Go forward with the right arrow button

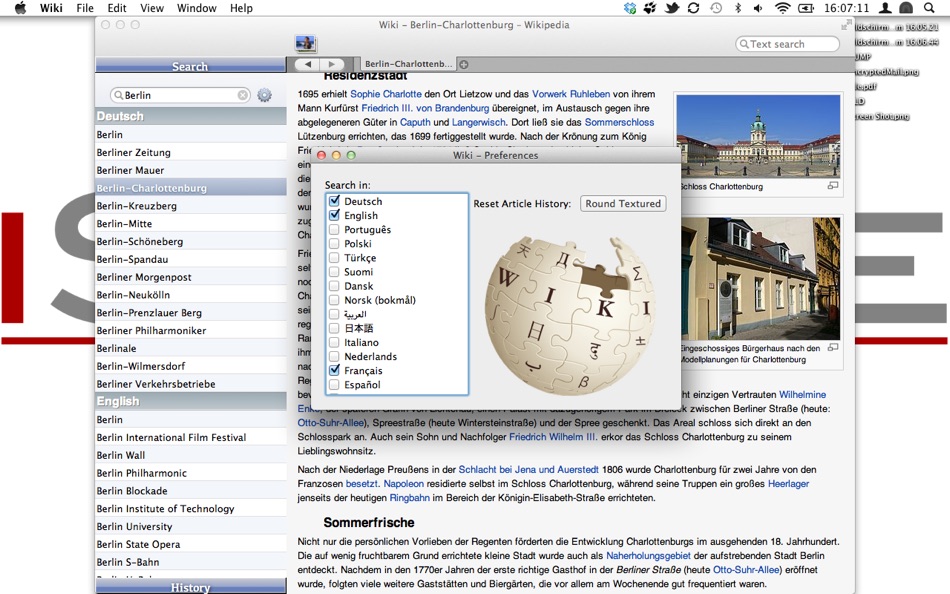coord(331,64)
